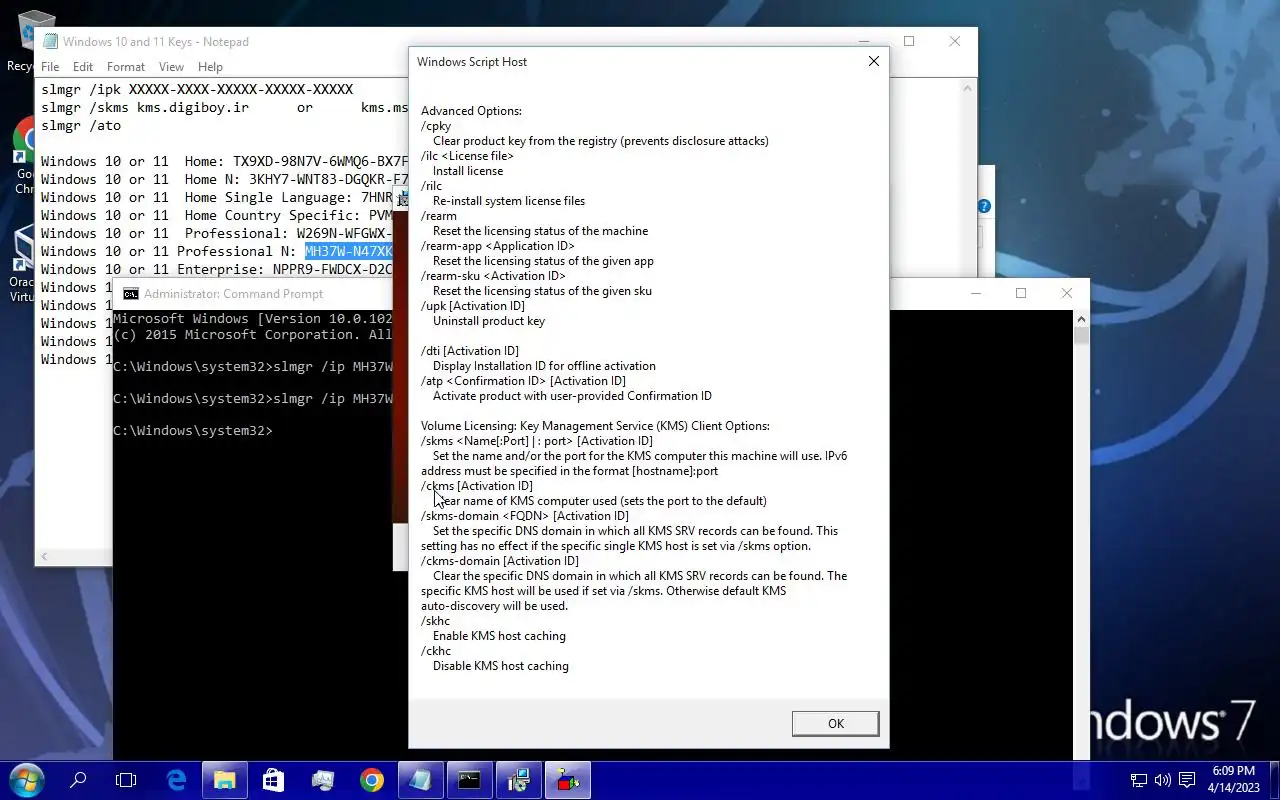The width and height of the screenshot is (1280, 800).
Task: Click 'slmgr /ipk XXXXX' line in Notepad
Action: point(197,89)
